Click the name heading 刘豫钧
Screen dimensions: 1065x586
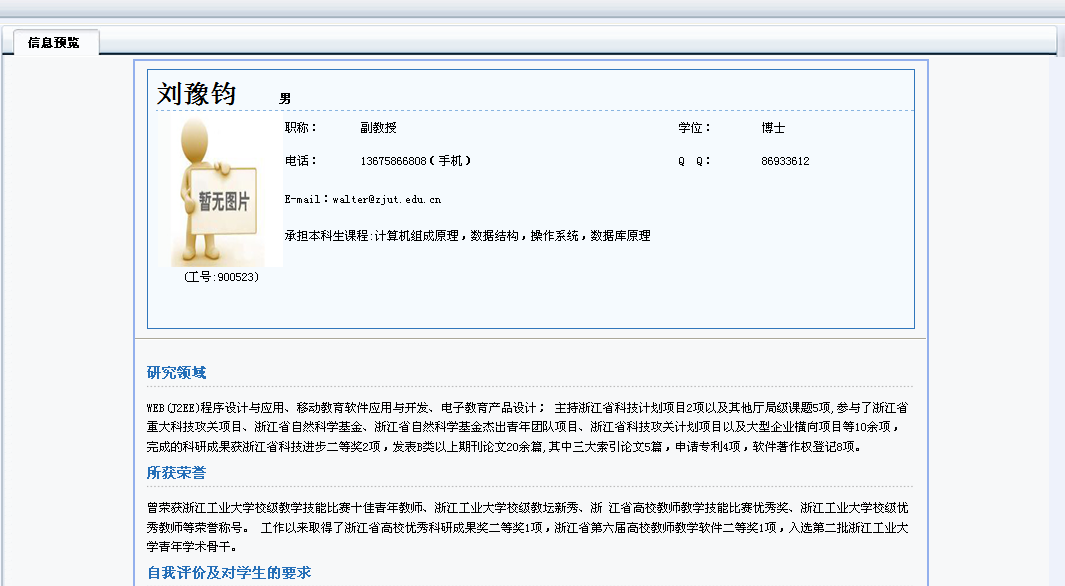pyautogui.click(x=197, y=94)
